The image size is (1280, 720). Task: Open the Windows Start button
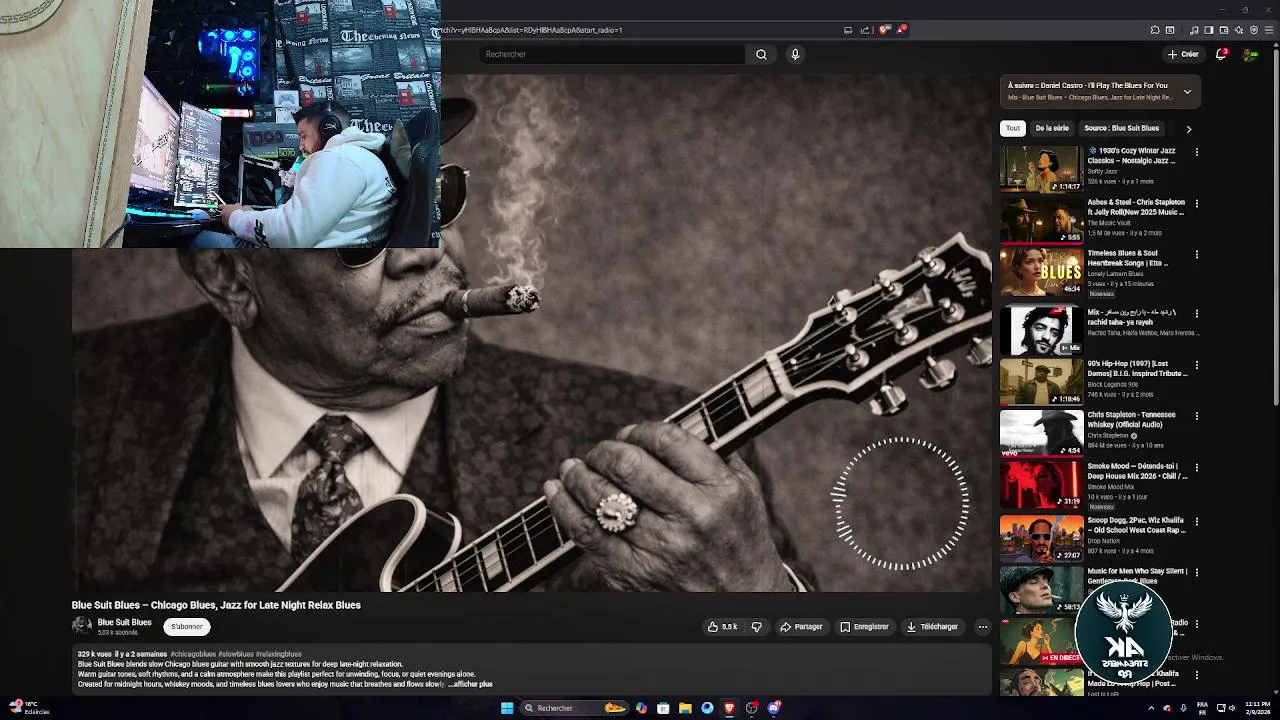(507, 708)
